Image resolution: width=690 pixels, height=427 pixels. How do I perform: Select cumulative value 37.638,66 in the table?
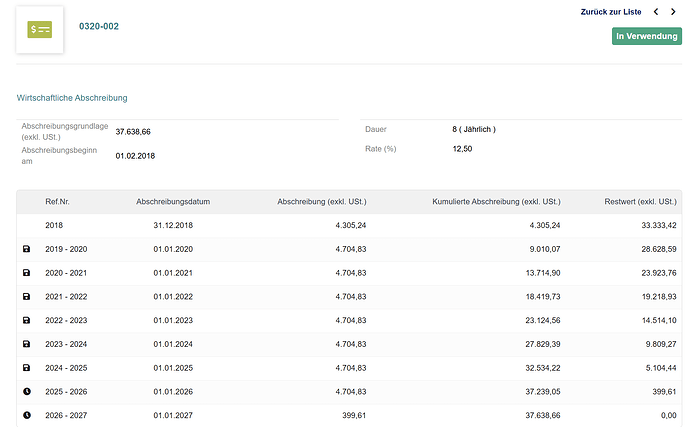543,415
